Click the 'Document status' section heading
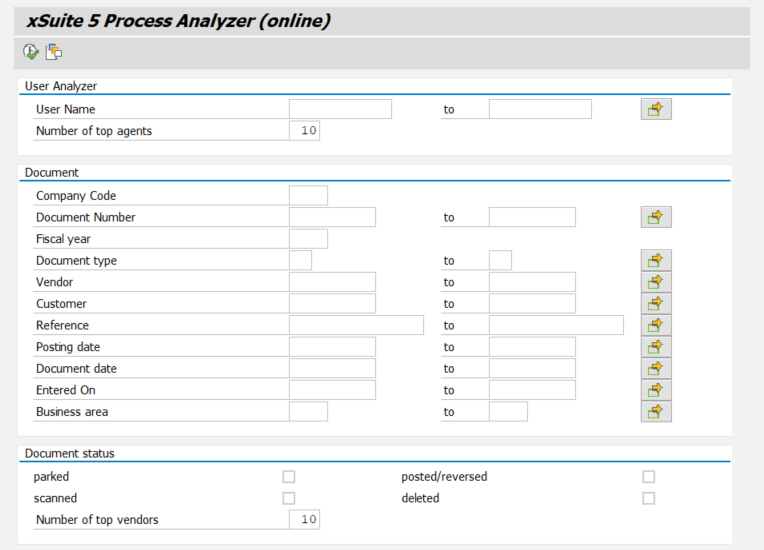 click(70, 454)
